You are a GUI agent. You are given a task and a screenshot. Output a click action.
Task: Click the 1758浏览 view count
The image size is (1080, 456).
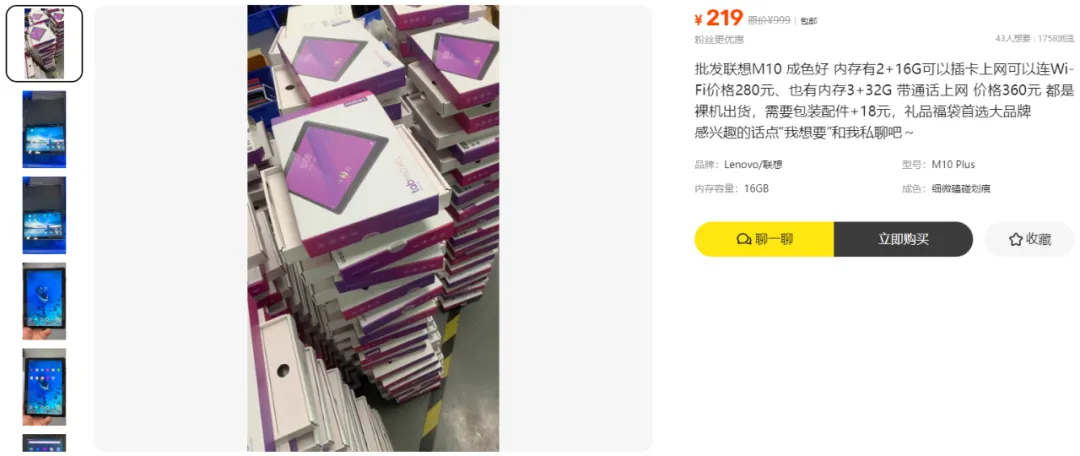click(x=1056, y=39)
